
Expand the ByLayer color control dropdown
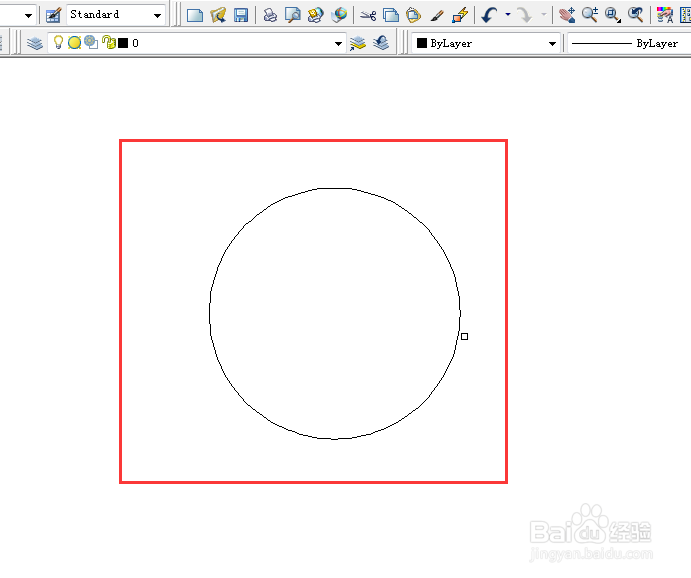(552, 44)
